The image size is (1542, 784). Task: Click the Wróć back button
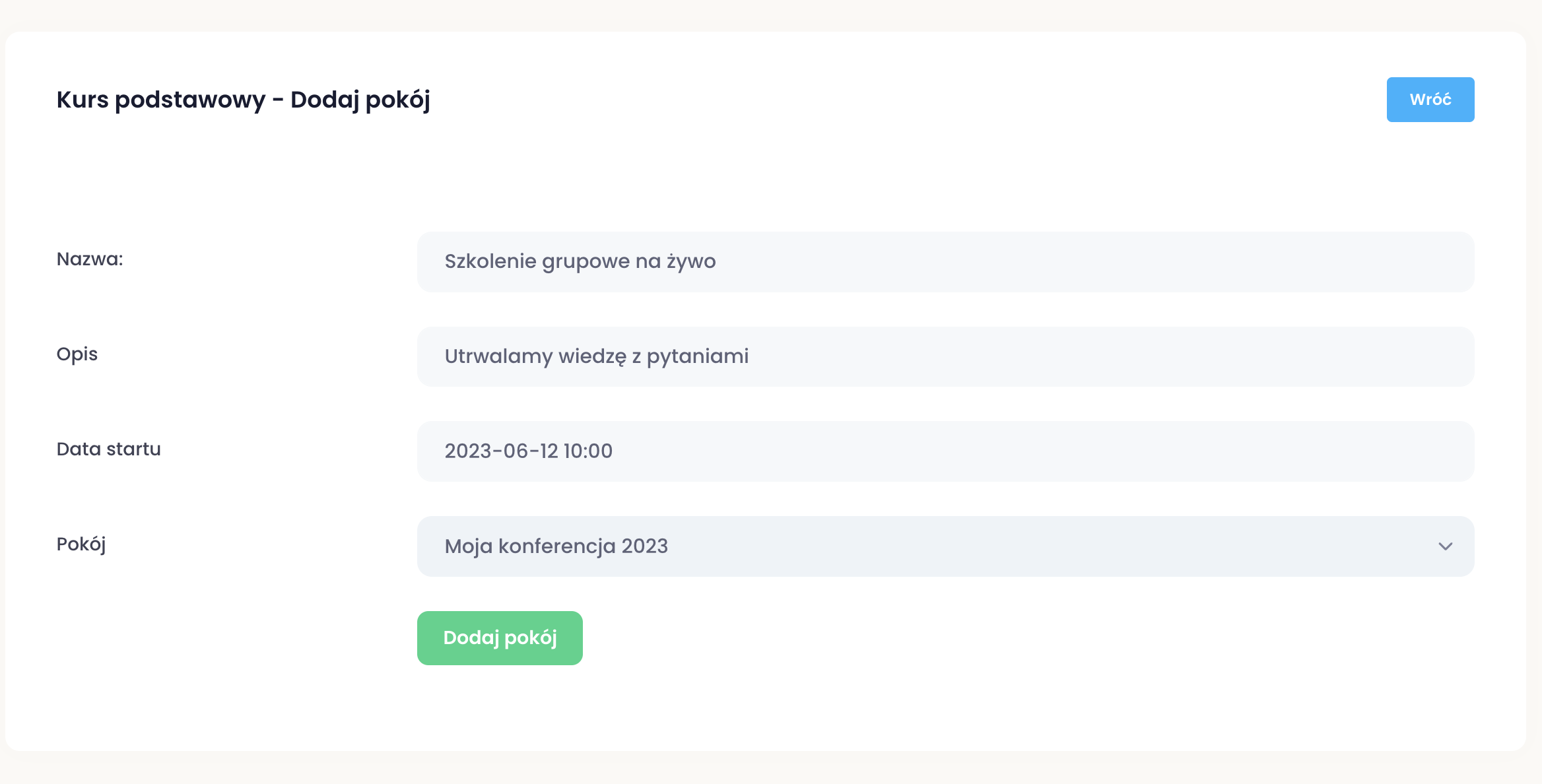pos(1430,100)
